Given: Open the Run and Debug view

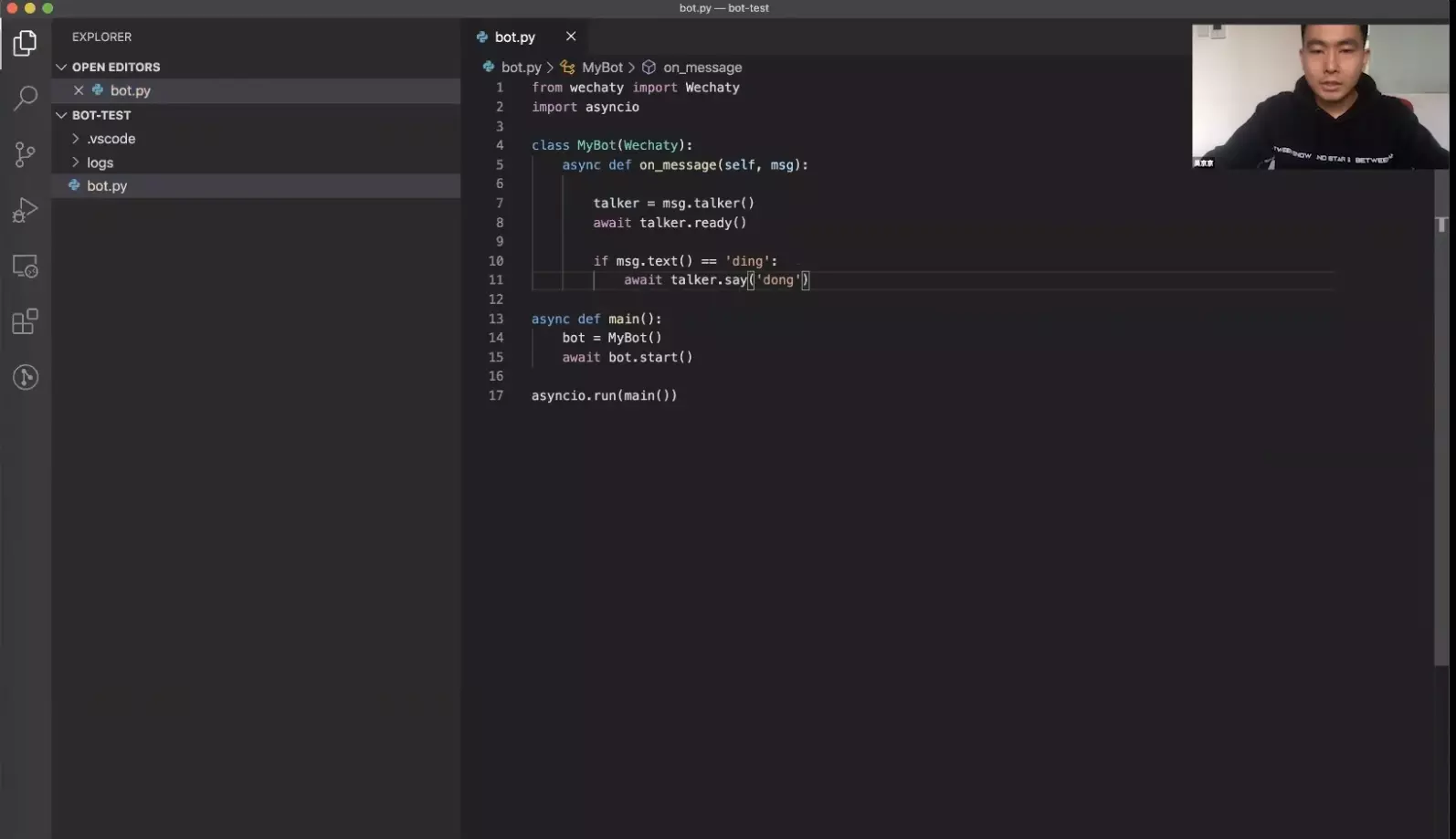Looking at the screenshot, I should pos(25,210).
